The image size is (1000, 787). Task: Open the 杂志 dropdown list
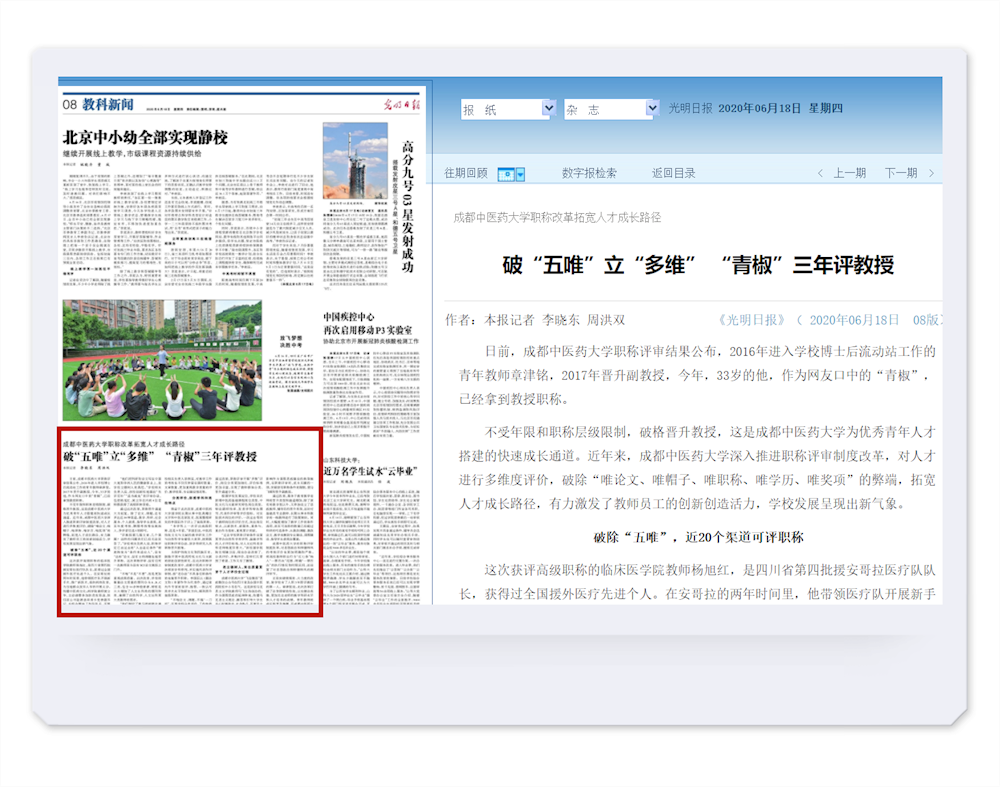pos(611,109)
